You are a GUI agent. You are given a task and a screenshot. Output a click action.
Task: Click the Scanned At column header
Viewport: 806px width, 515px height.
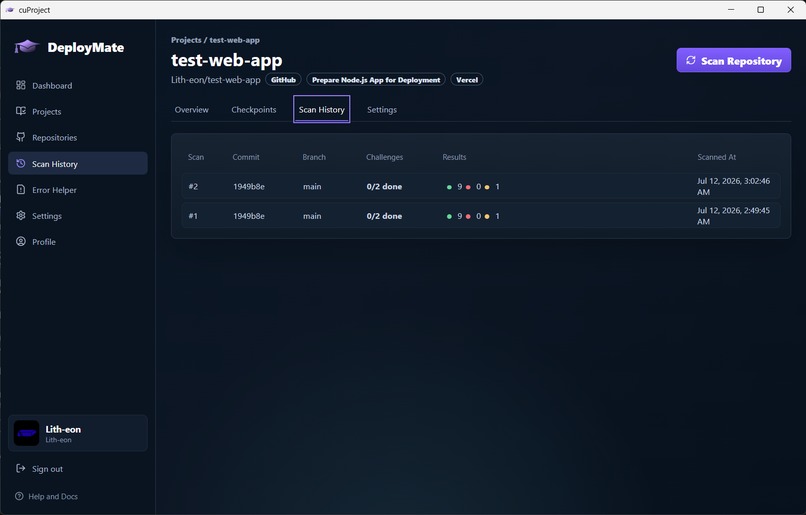(717, 157)
